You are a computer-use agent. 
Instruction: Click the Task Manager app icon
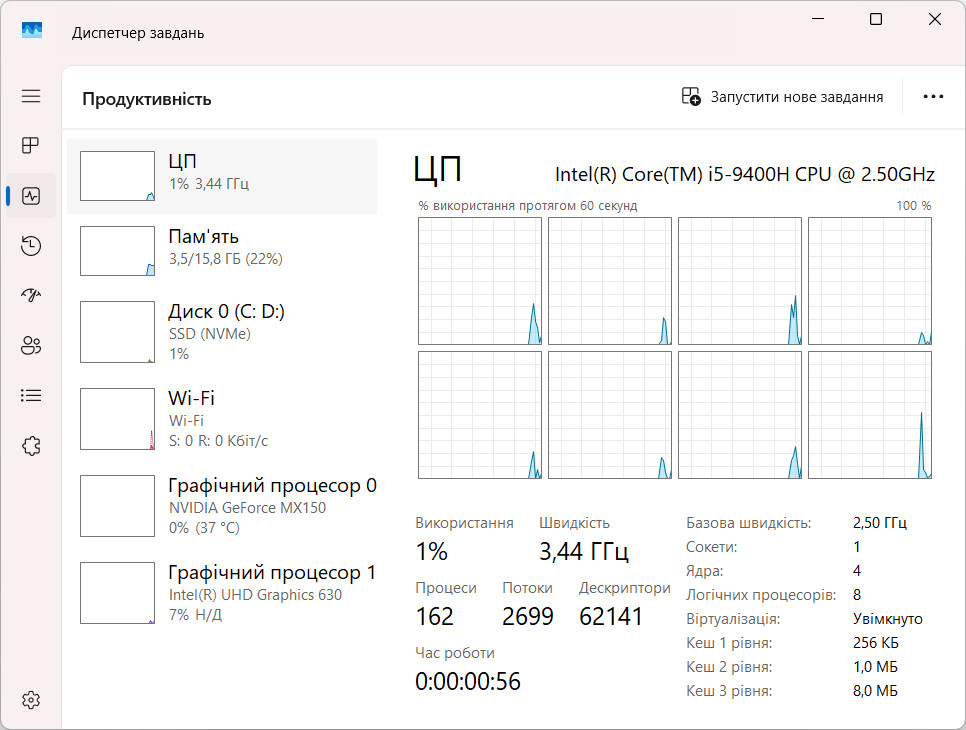(x=31, y=31)
